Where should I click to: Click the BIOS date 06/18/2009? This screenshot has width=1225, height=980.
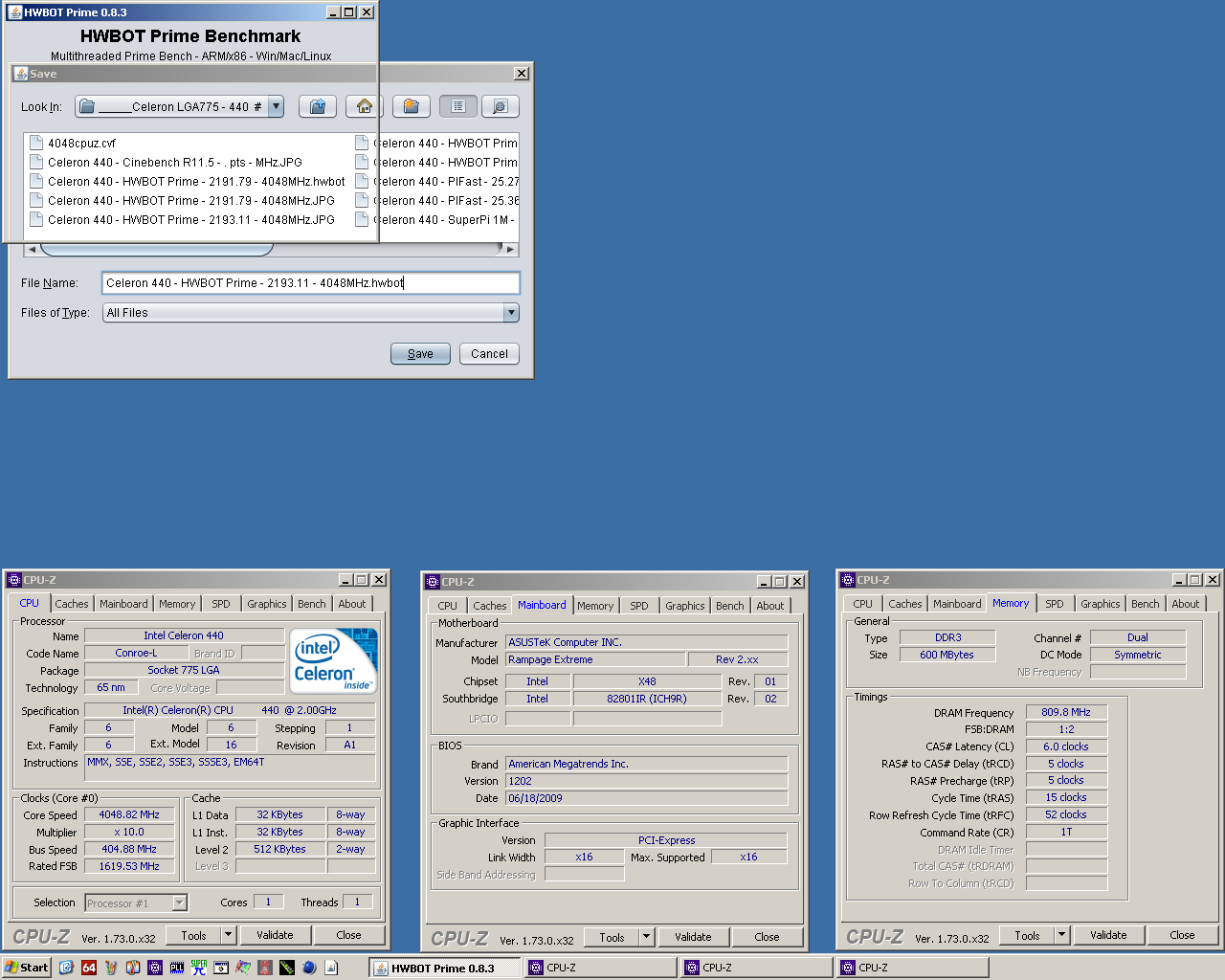pos(647,798)
